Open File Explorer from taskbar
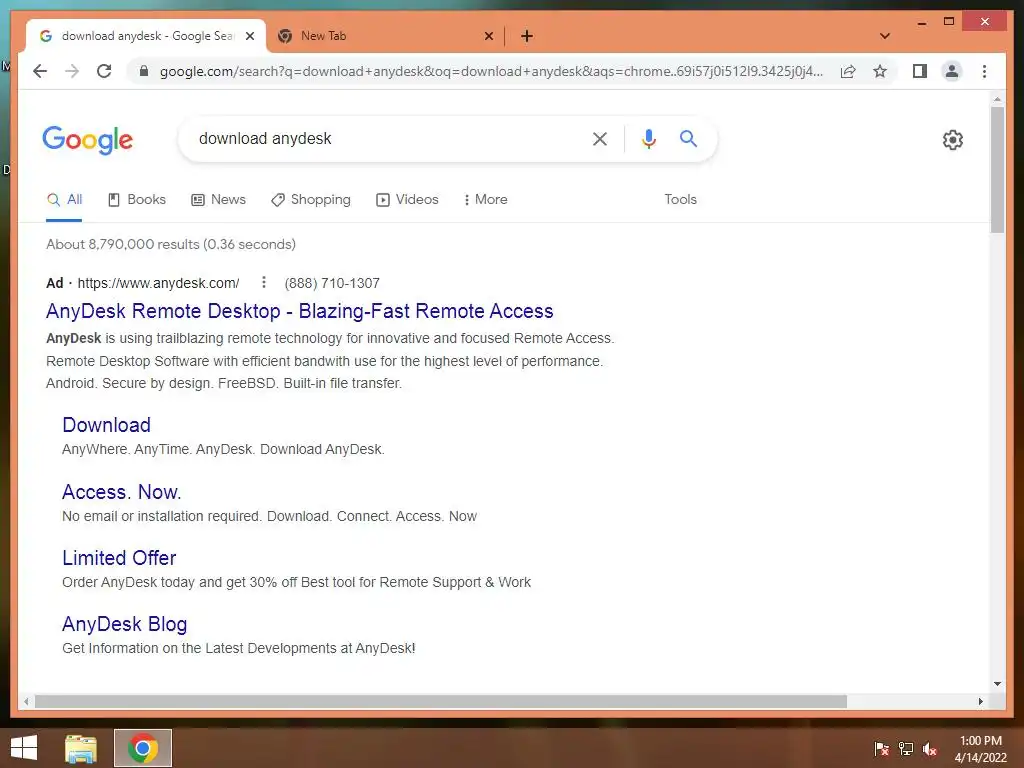 (80, 748)
